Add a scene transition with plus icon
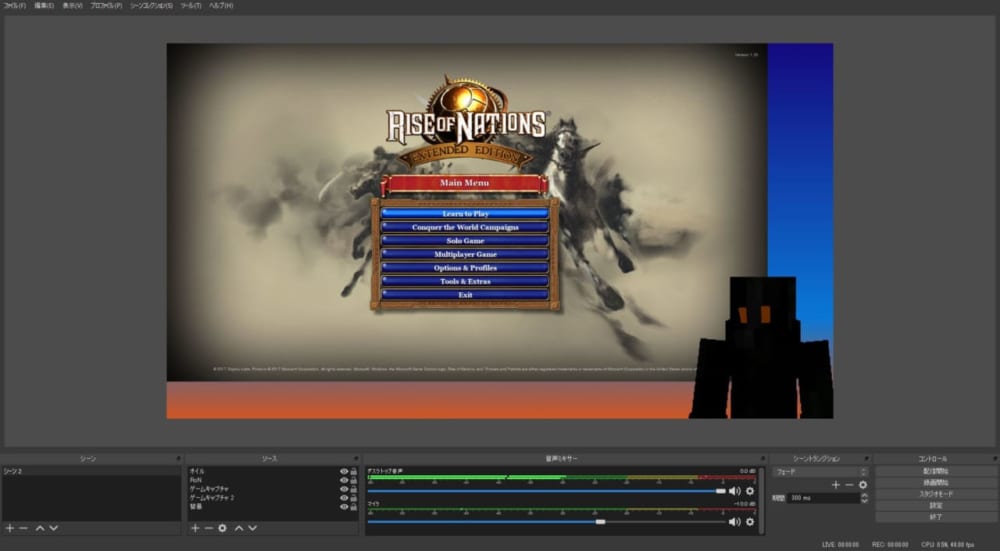Image resolution: width=1000 pixels, height=551 pixels. pyautogui.click(x=836, y=484)
